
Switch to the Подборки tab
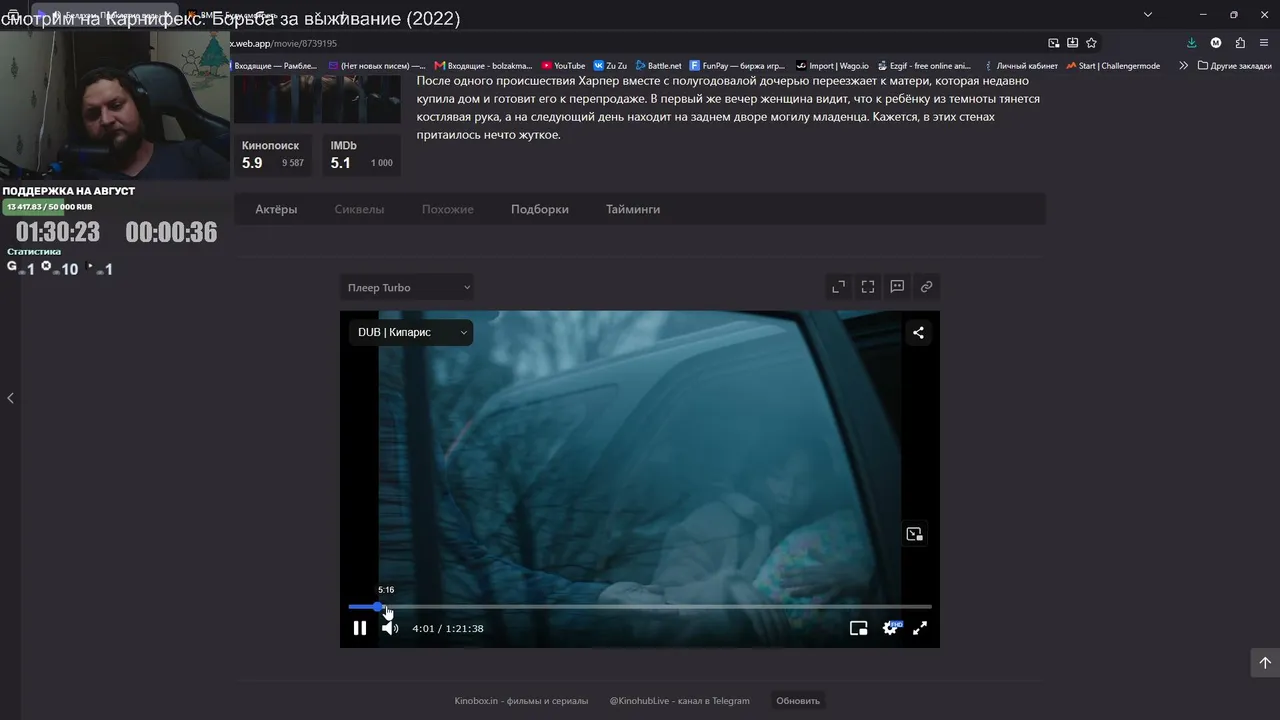[x=540, y=209]
